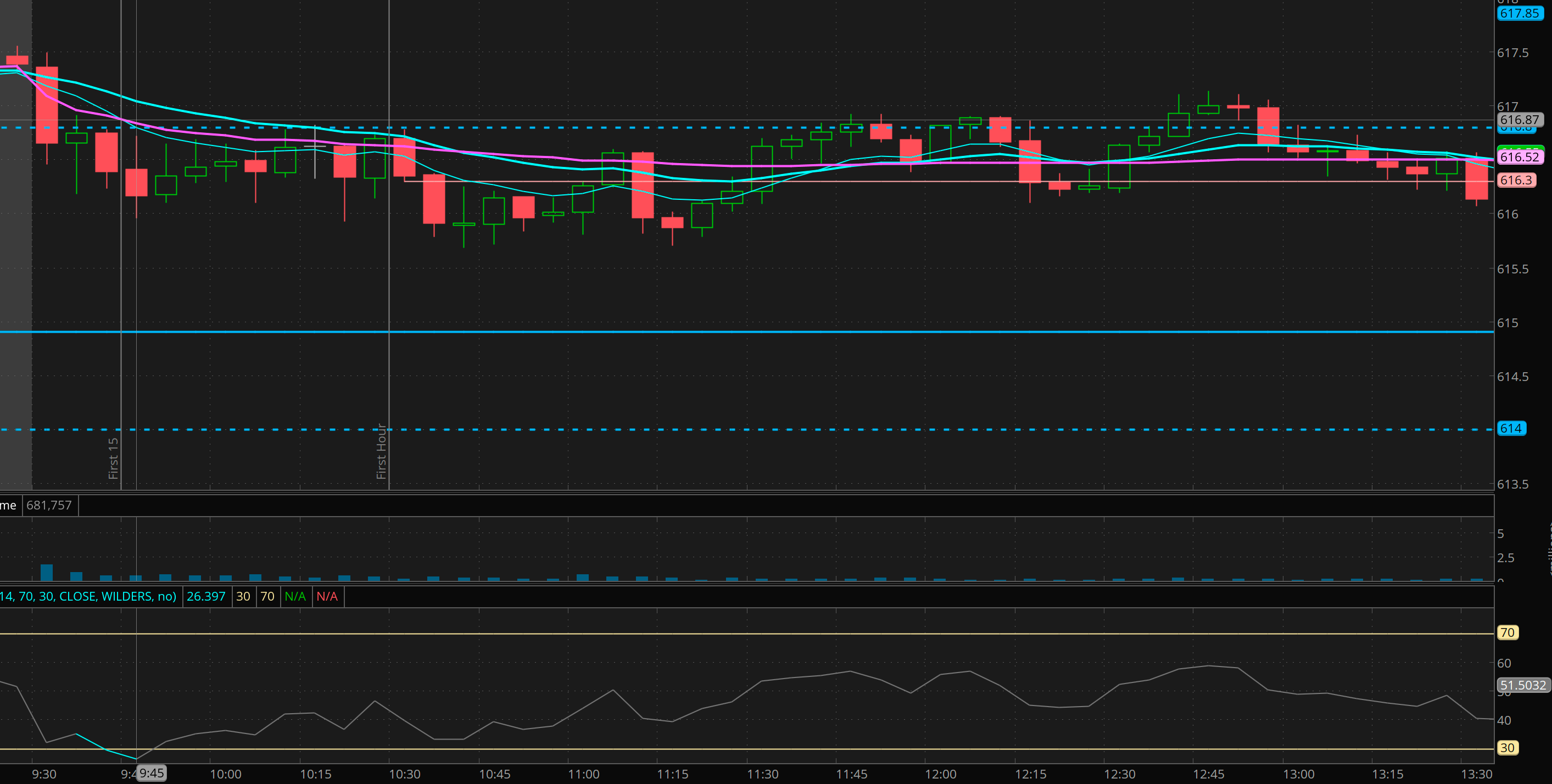
Task: Click the pink 616.52 average label
Action: pyautogui.click(x=1519, y=157)
